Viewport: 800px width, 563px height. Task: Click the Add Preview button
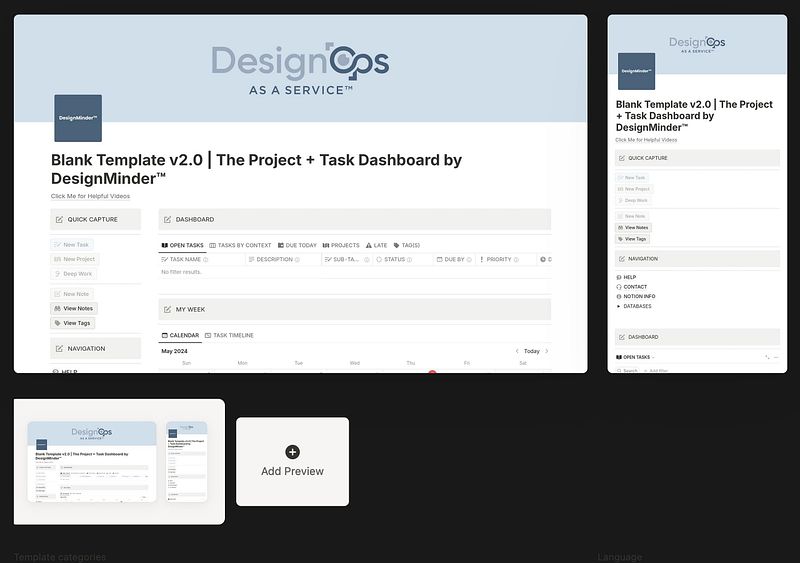(x=292, y=461)
